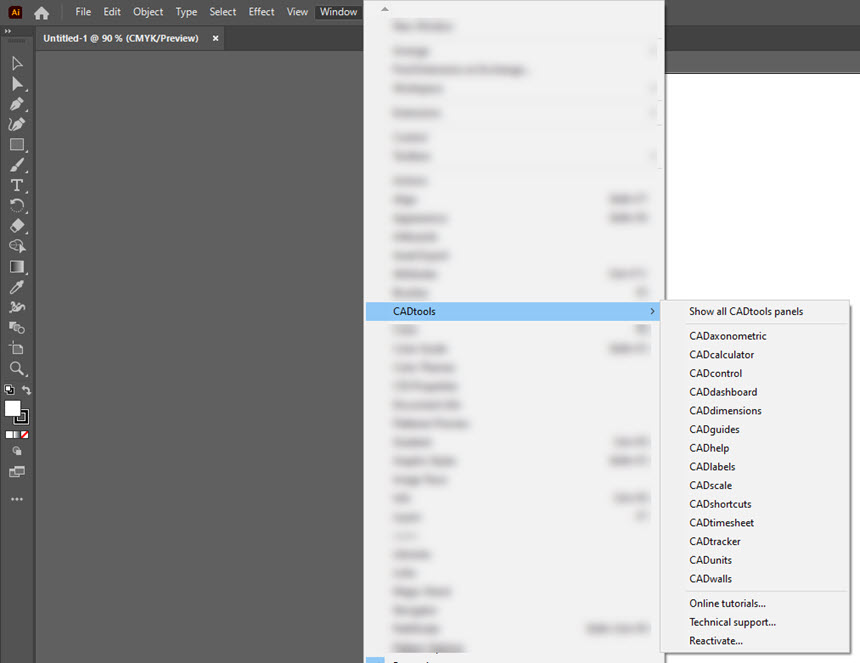Open the Type menu
This screenshot has height=663, width=860.
[186, 12]
